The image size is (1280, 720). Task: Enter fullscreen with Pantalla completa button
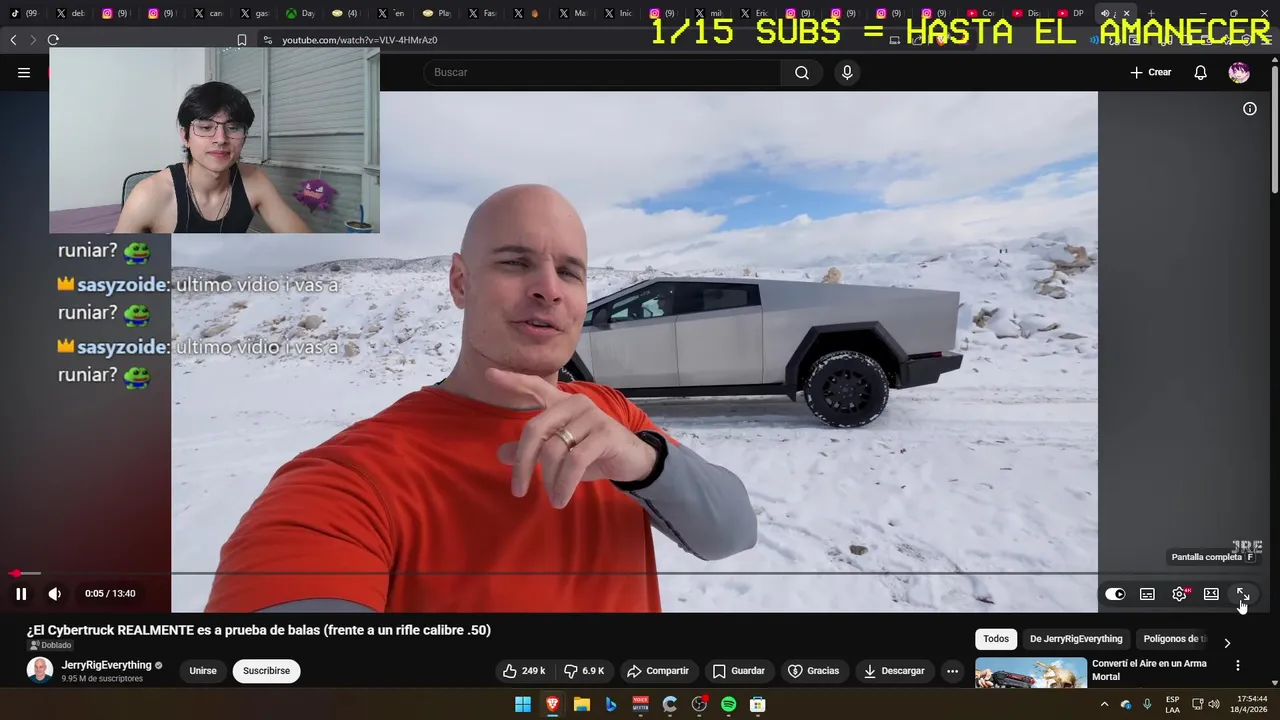pos(1243,594)
